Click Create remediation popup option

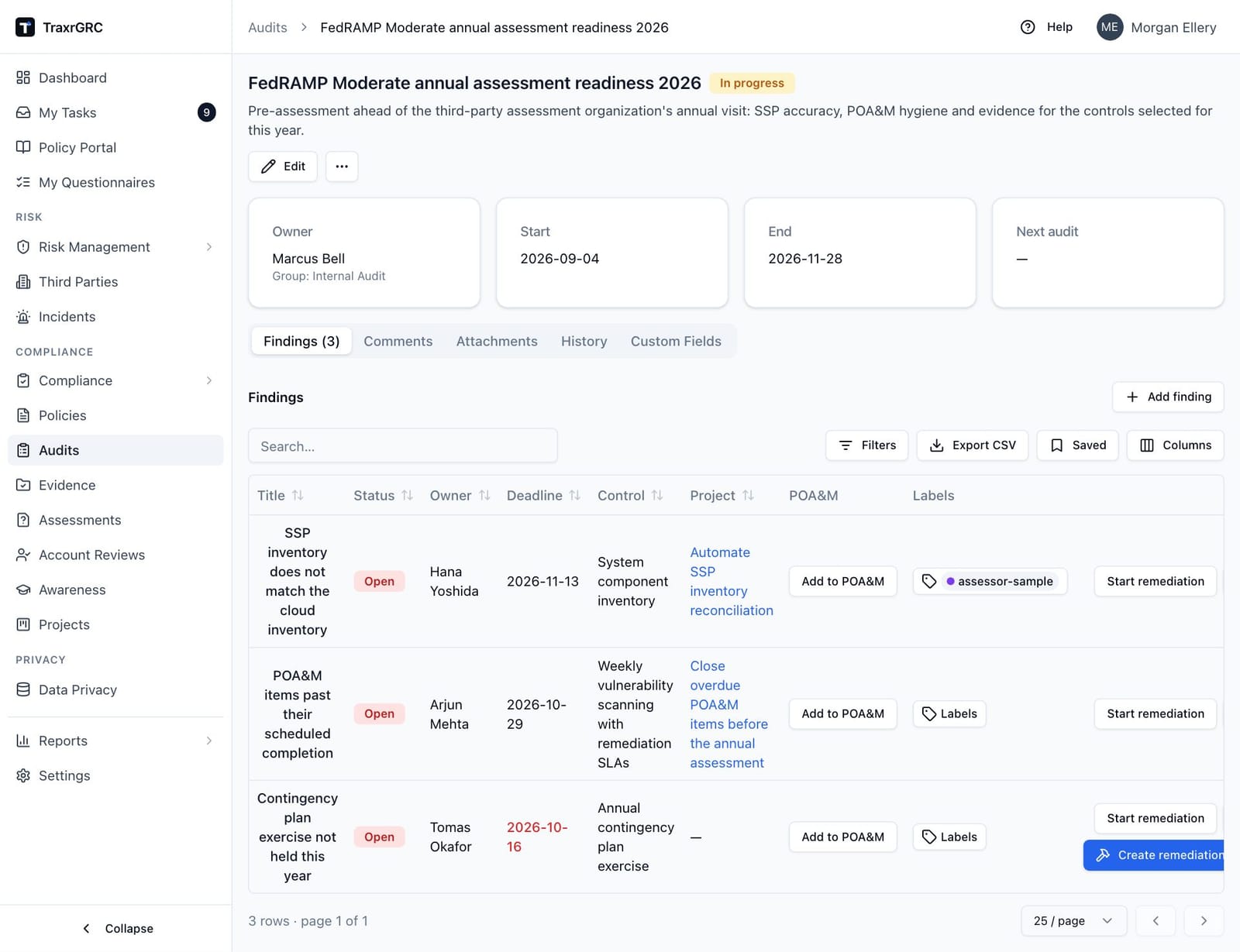(x=1153, y=855)
